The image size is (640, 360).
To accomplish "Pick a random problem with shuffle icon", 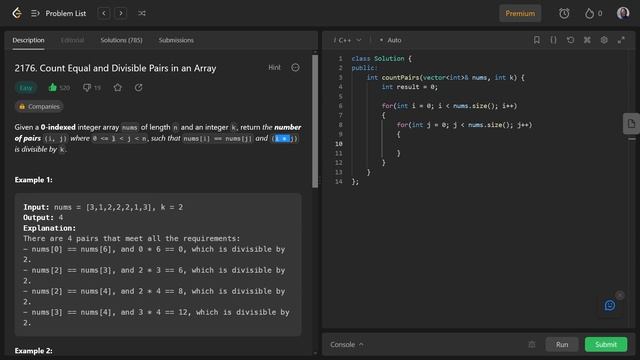I will pos(142,13).
